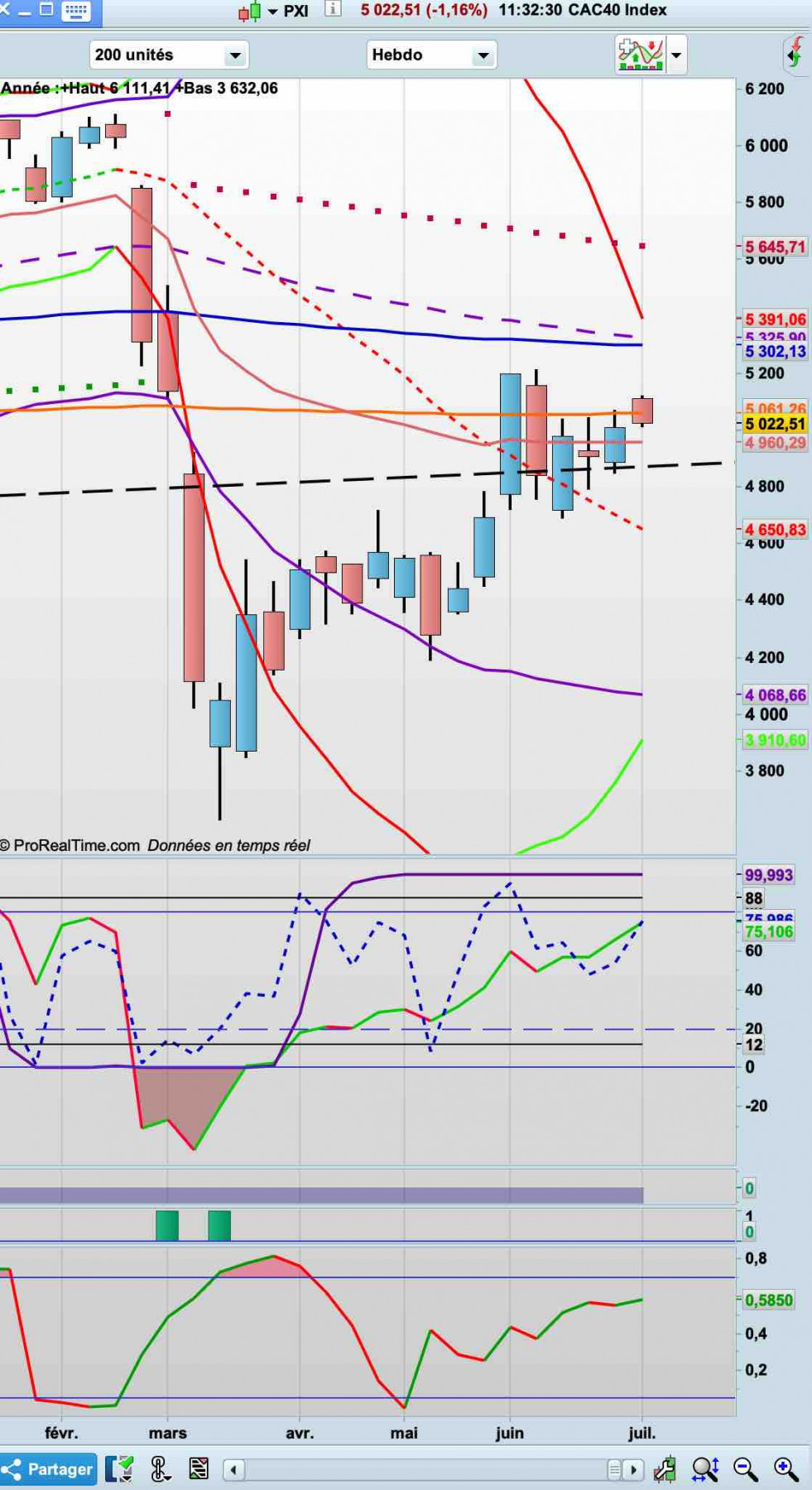
Task: Click the zoom out magnifier icon
Action: click(745, 1469)
